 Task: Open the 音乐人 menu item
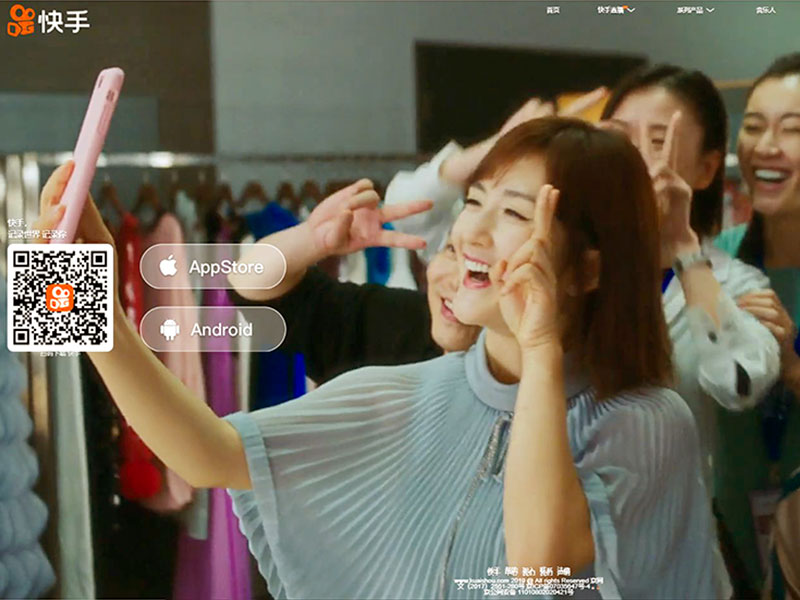pyautogui.click(x=765, y=10)
